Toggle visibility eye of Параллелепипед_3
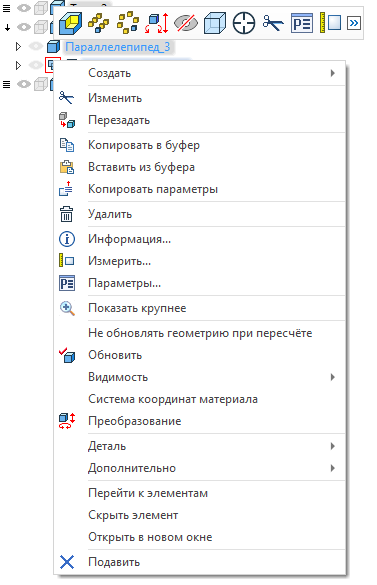This screenshot has height=585, width=377. pyautogui.click(x=36, y=47)
